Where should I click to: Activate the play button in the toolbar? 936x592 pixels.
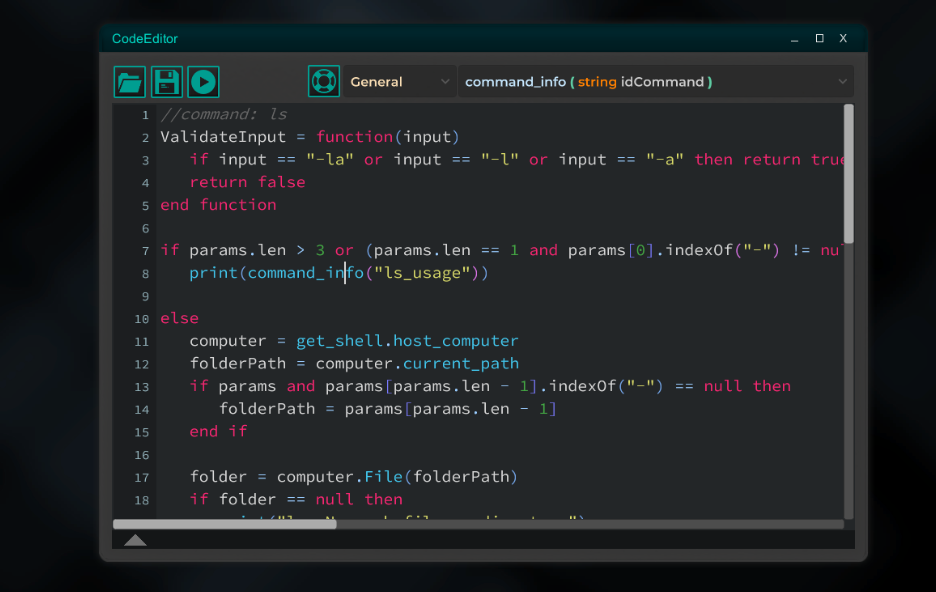click(203, 81)
